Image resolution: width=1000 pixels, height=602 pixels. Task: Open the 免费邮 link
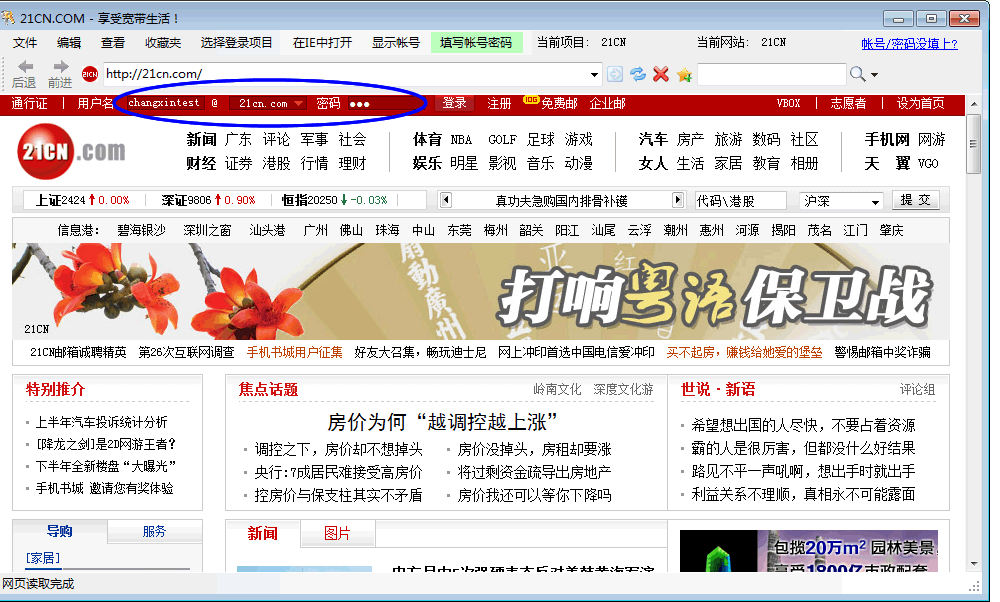[559, 103]
